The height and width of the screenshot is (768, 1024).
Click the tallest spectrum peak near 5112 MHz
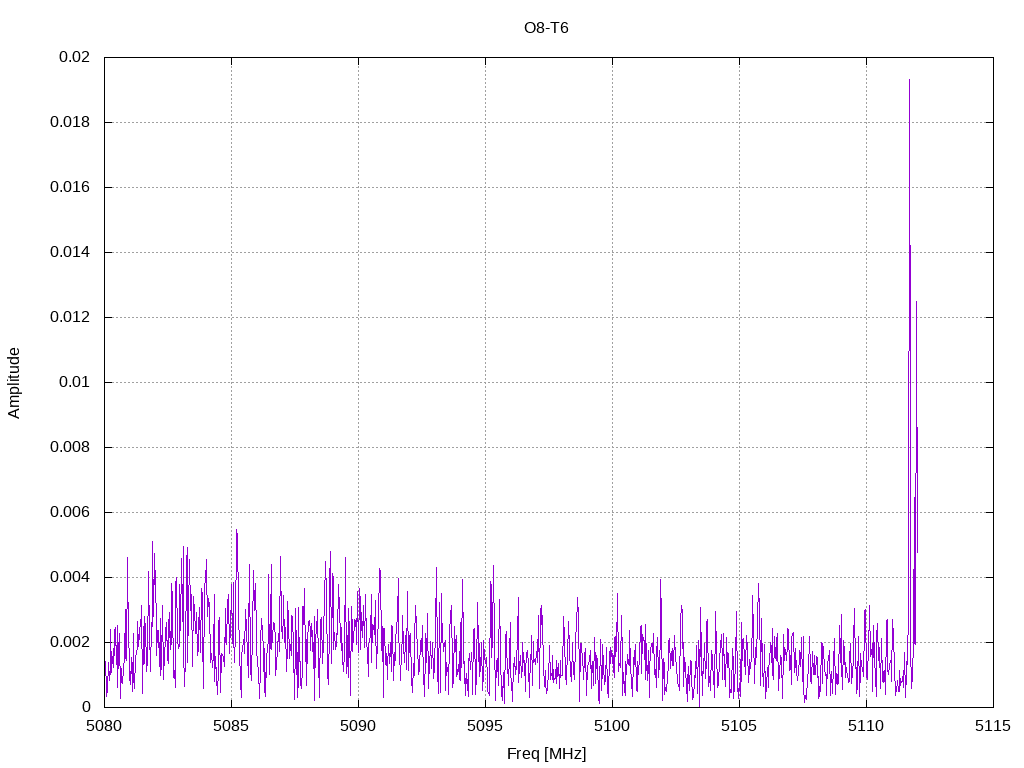coord(909,81)
